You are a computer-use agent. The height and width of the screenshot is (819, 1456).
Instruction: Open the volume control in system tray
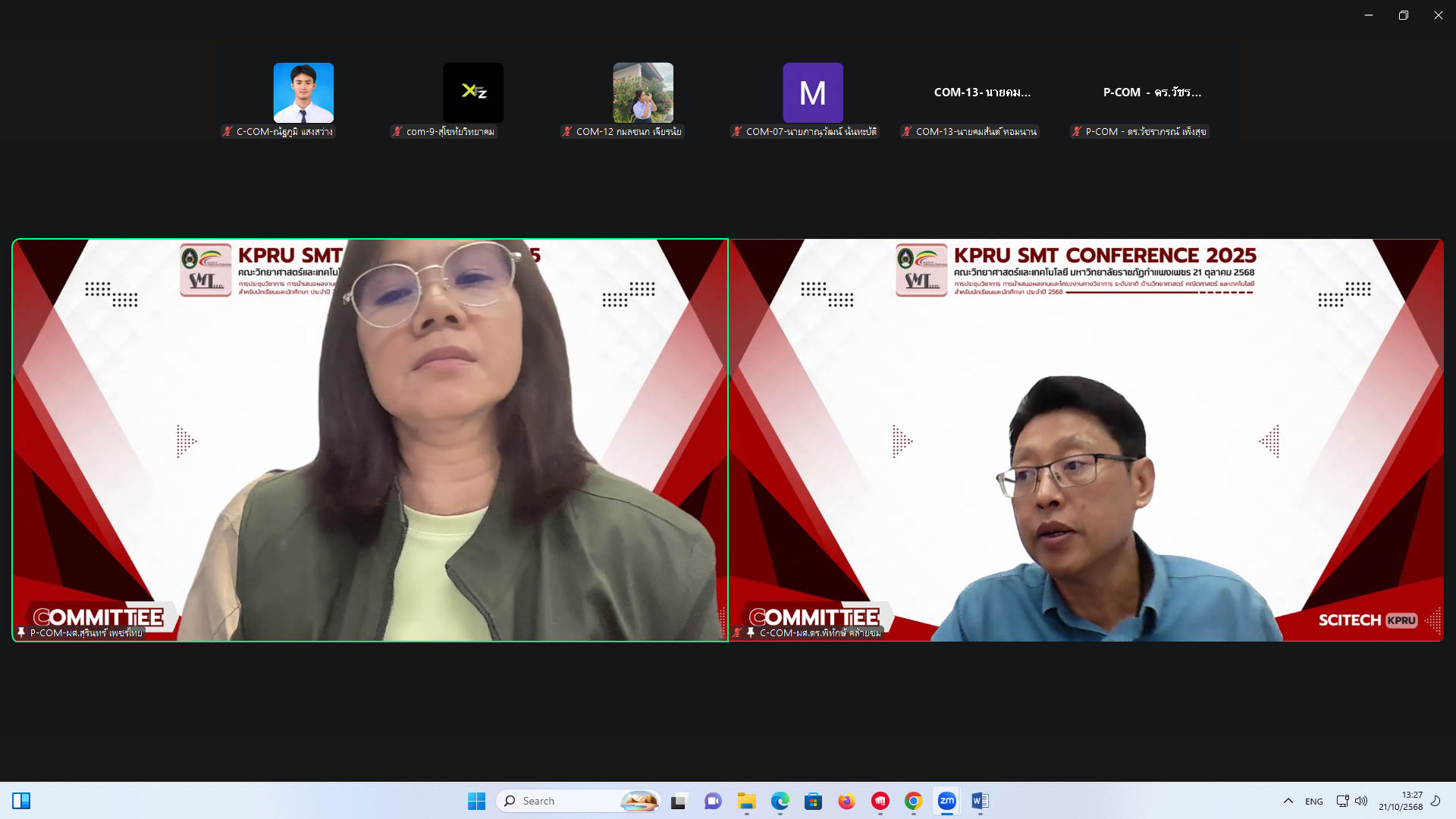point(1361,801)
